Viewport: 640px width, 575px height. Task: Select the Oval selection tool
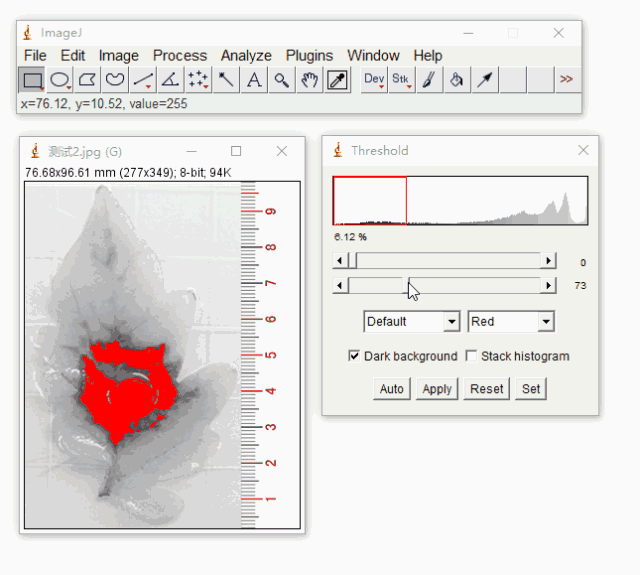click(x=60, y=80)
